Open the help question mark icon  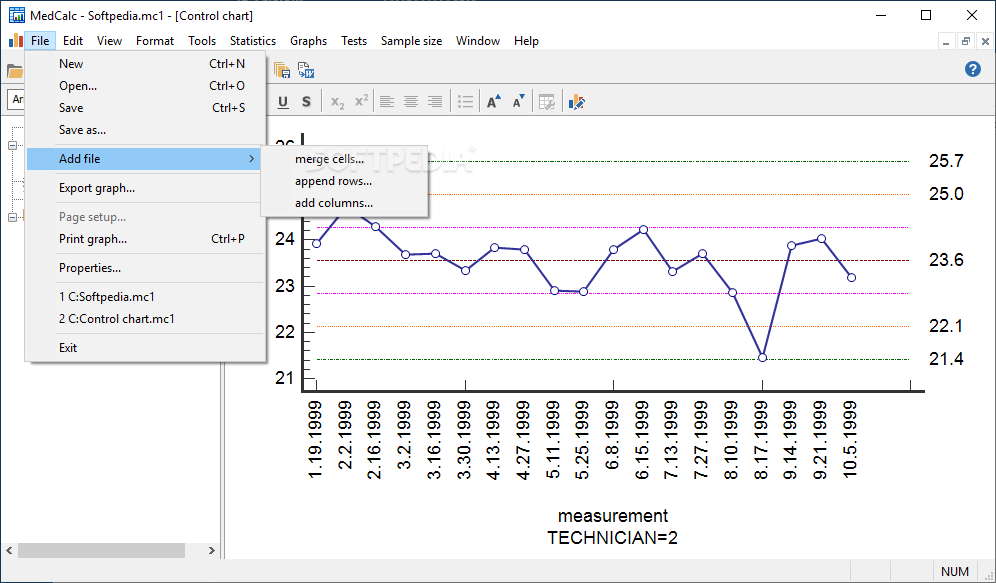[x=972, y=69]
